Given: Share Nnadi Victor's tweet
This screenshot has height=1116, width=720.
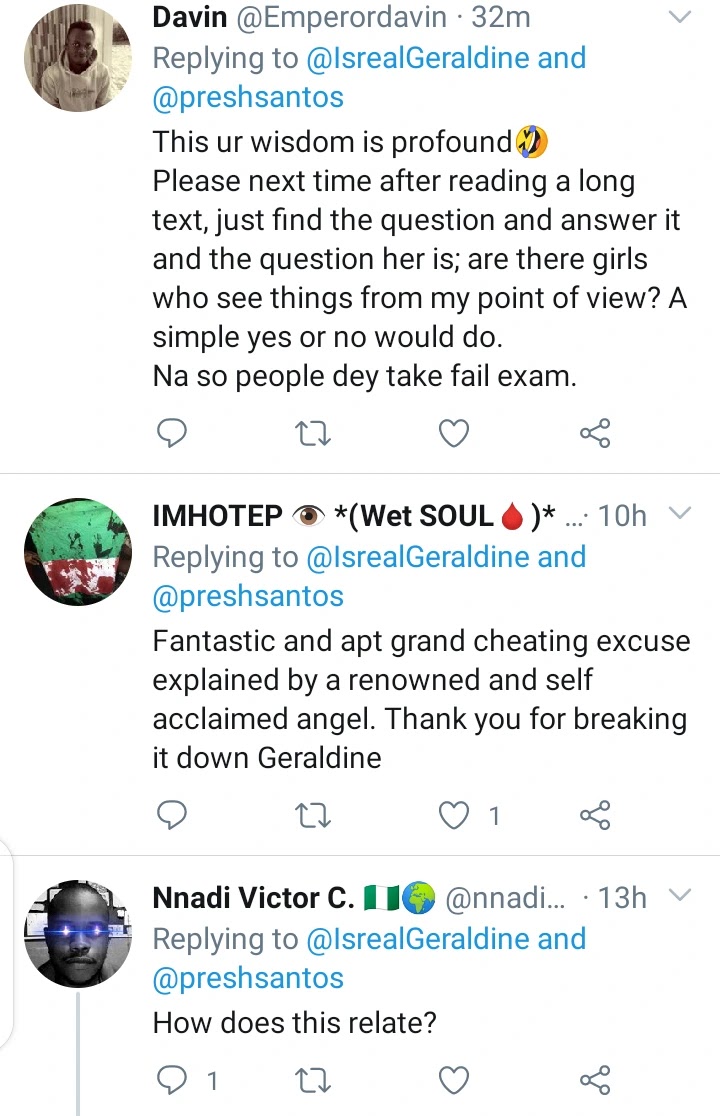Looking at the screenshot, I should pyautogui.click(x=595, y=1079).
